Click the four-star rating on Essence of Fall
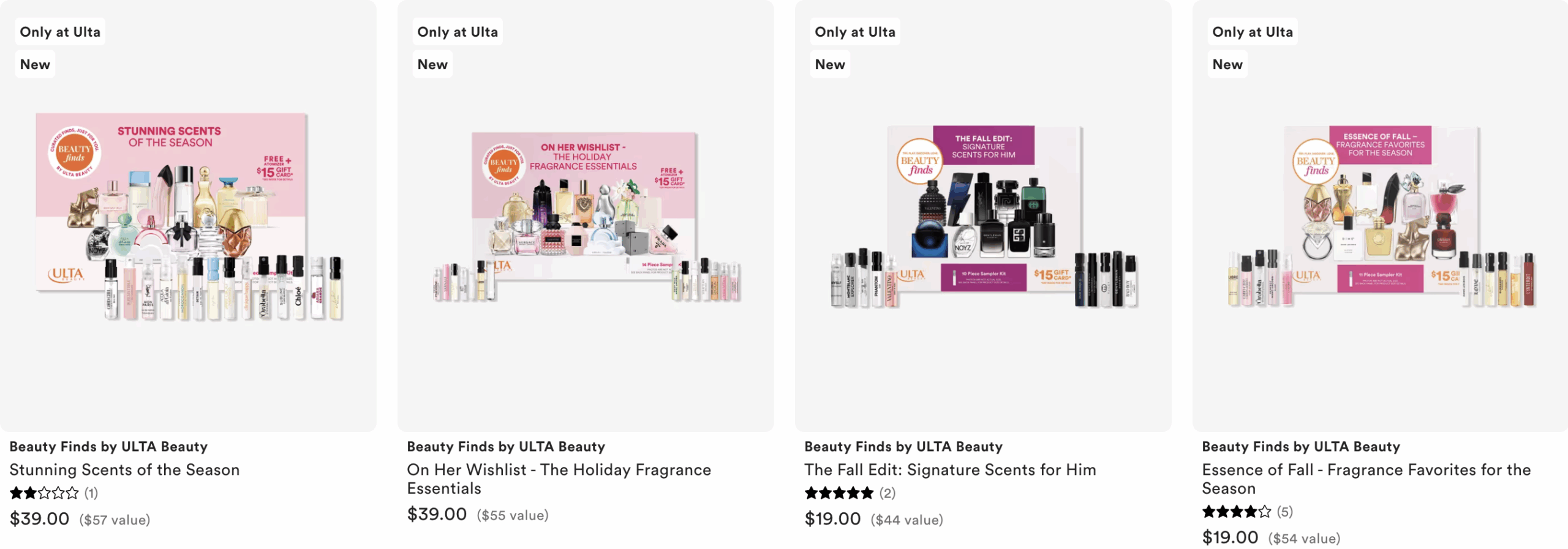The width and height of the screenshot is (1568, 549). point(1236,511)
